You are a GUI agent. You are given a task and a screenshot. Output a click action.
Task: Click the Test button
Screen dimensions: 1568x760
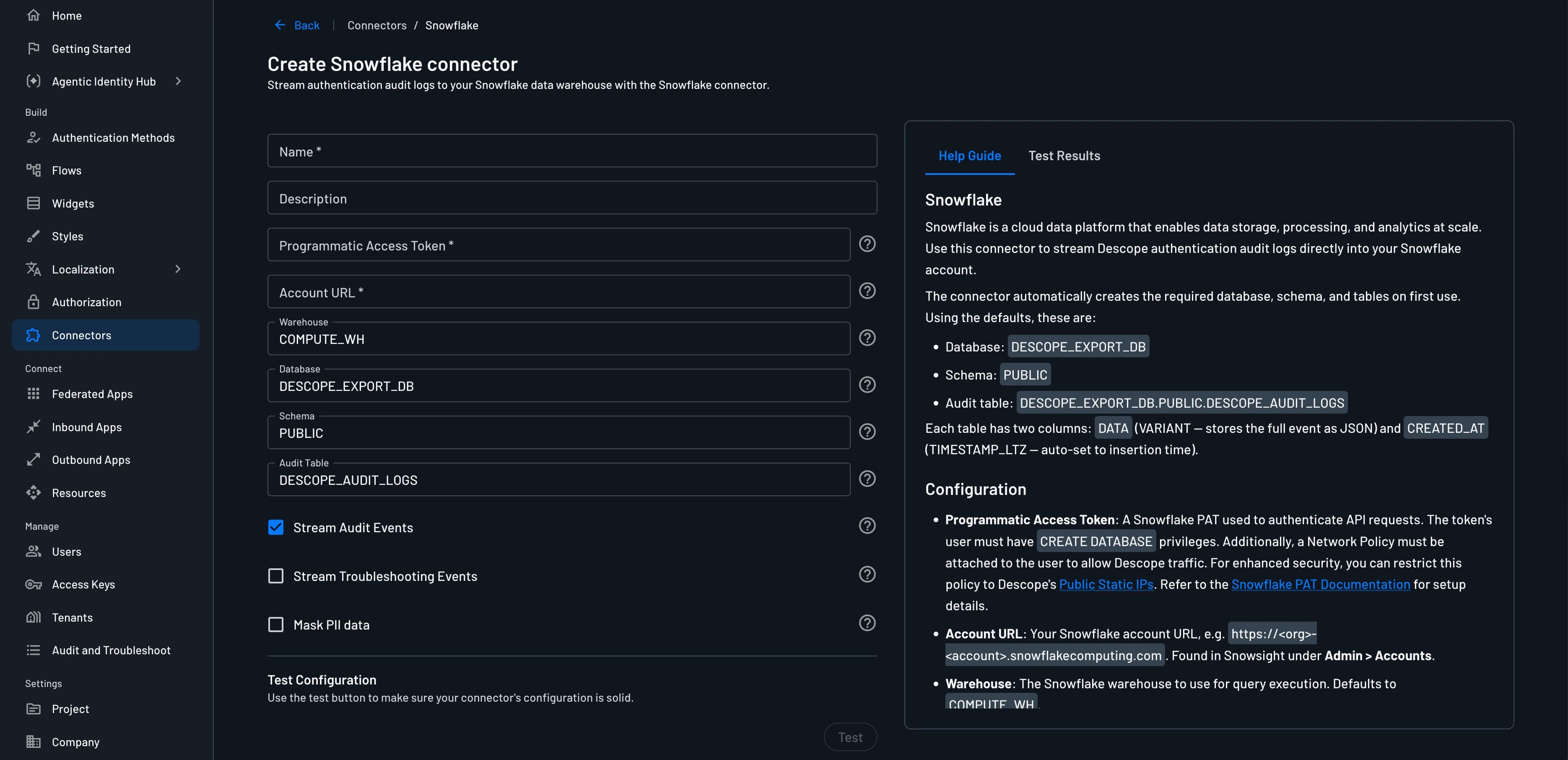point(850,737)
